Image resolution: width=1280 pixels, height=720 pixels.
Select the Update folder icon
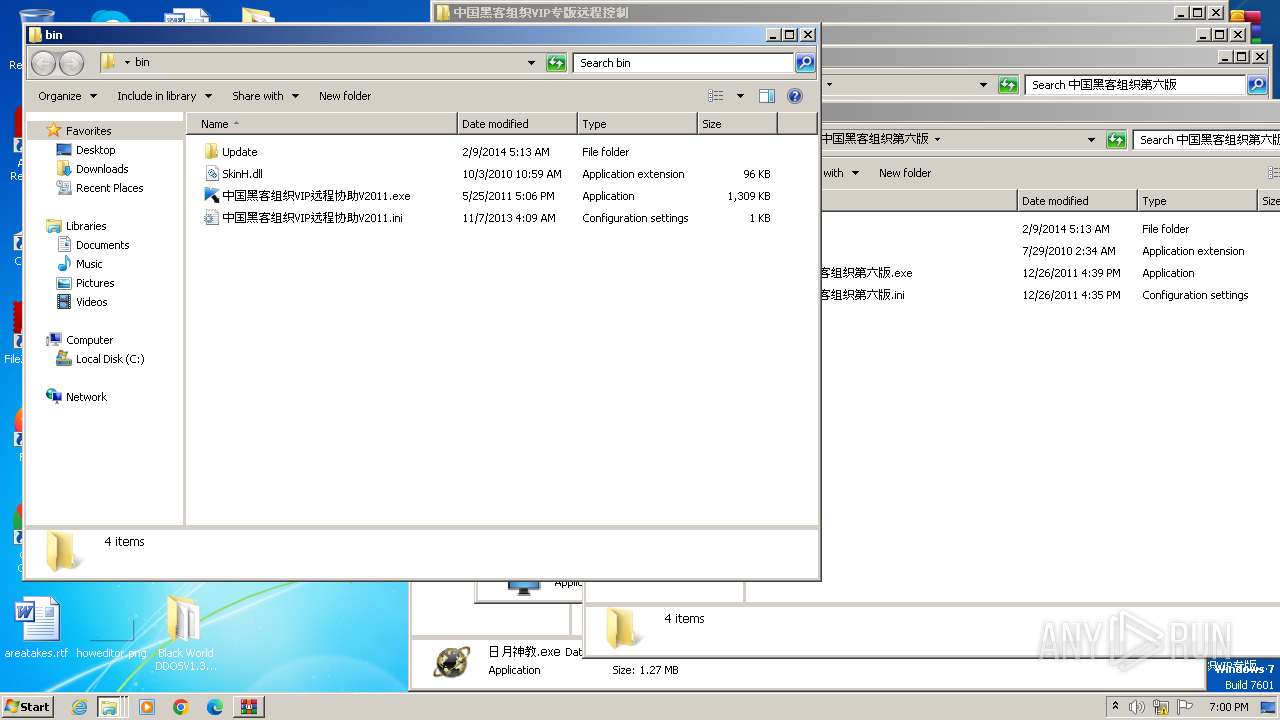coord(211,152)
